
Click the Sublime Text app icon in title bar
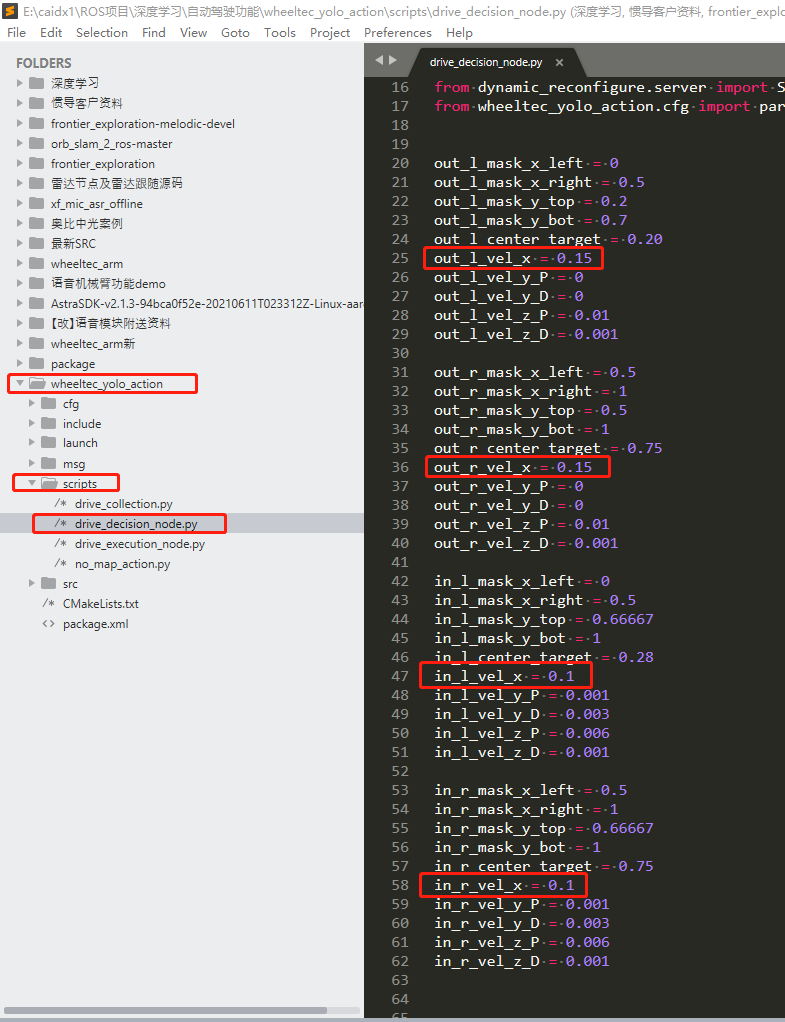pyautogui.click(x=10, y=11)
